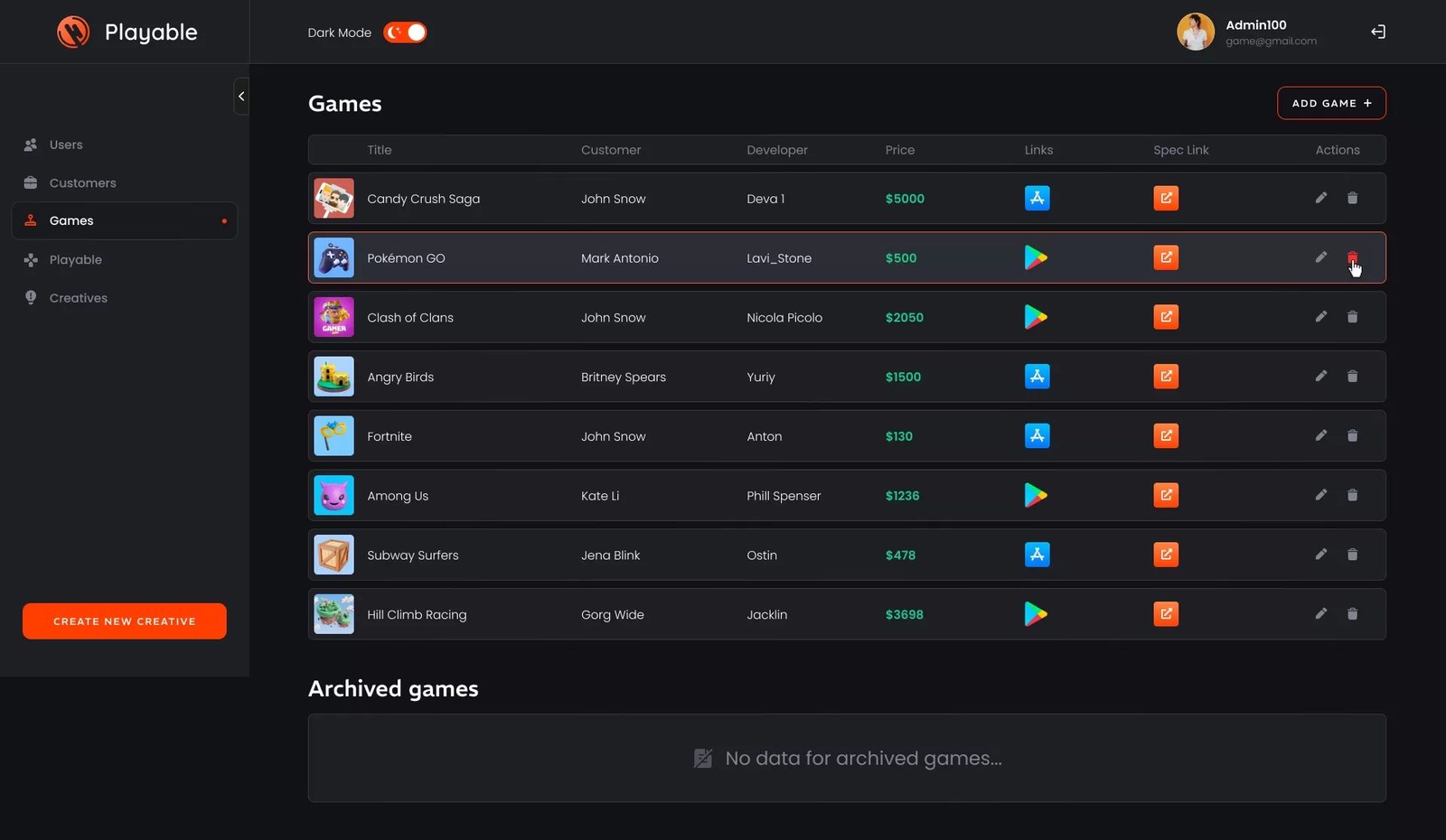Open the Users section
Image resolution: width=1446 pixels, height=840 pixels.
pos(66,145)
